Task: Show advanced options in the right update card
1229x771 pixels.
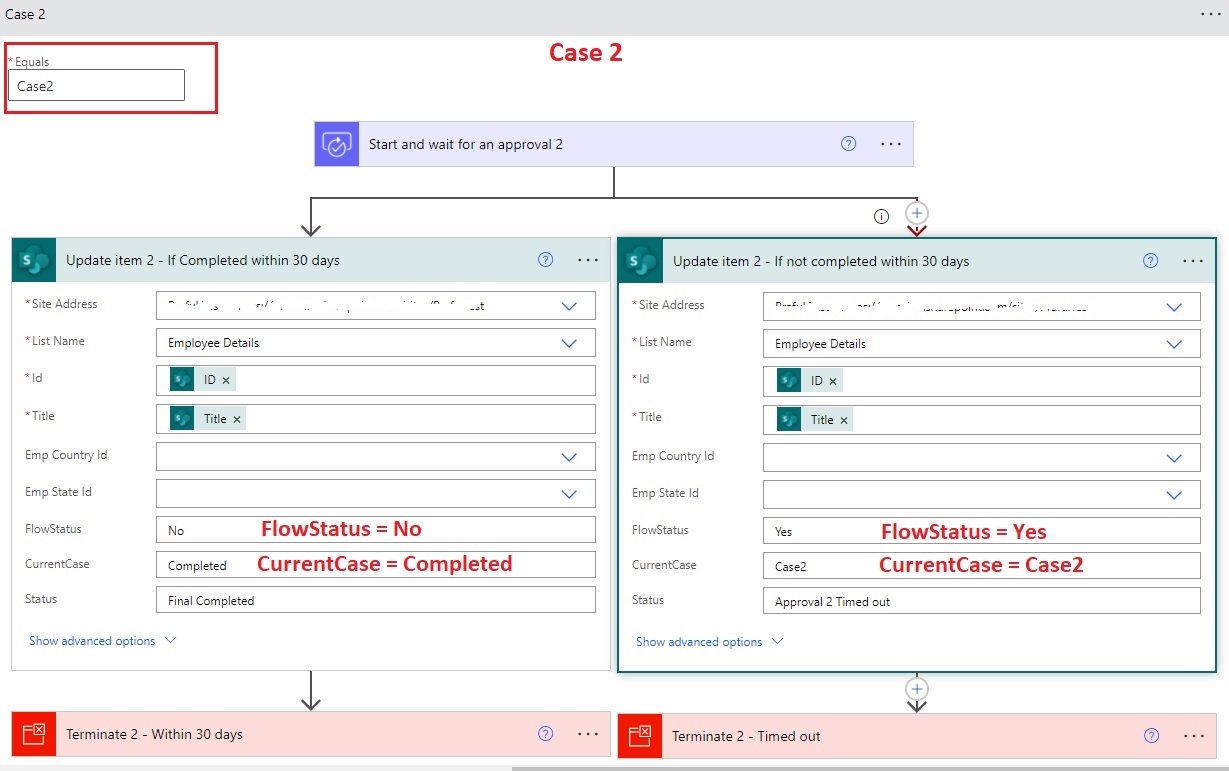Action: [709, 642]
